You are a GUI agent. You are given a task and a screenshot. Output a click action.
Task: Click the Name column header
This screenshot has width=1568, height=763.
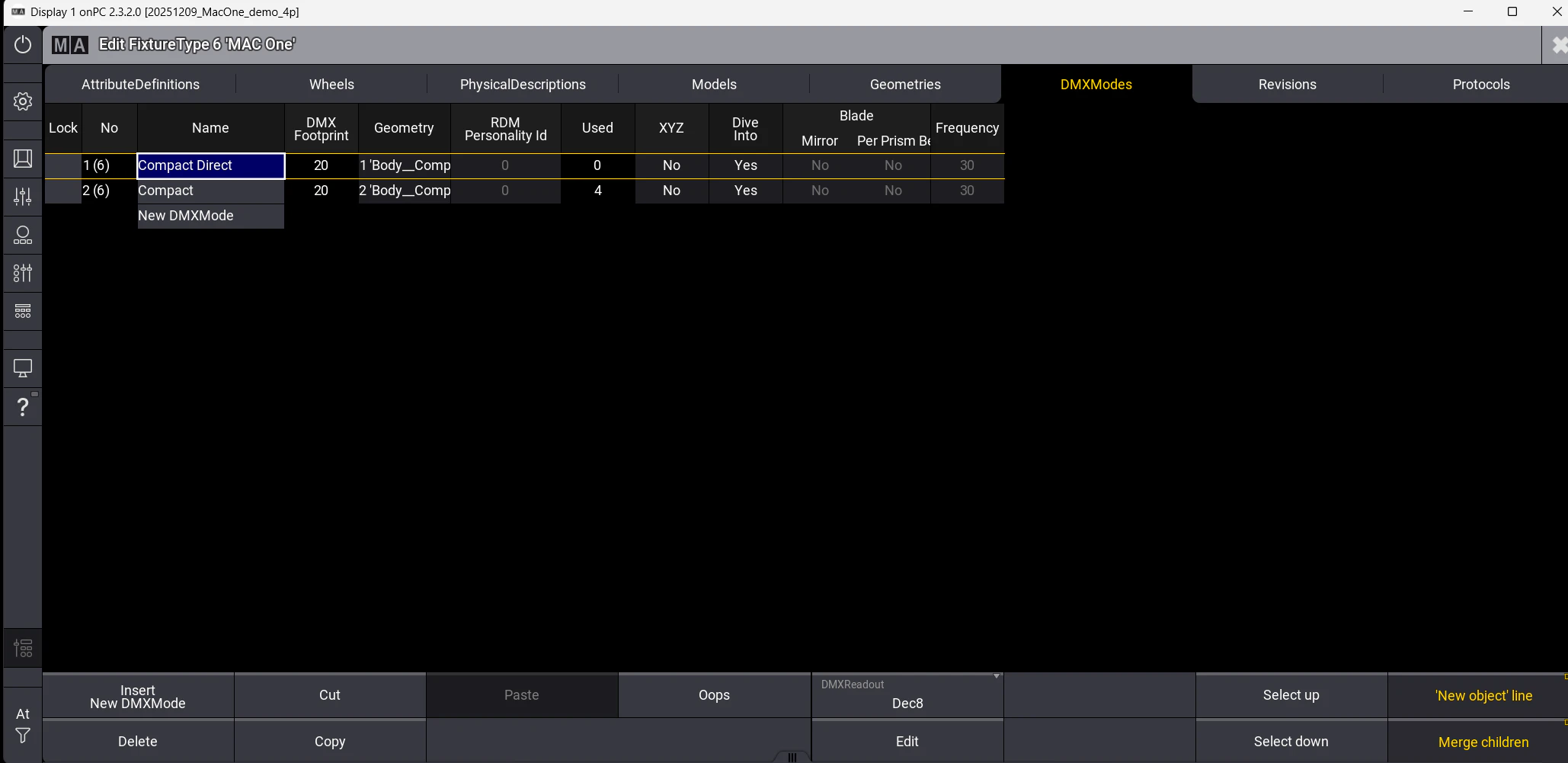(210, 128)
